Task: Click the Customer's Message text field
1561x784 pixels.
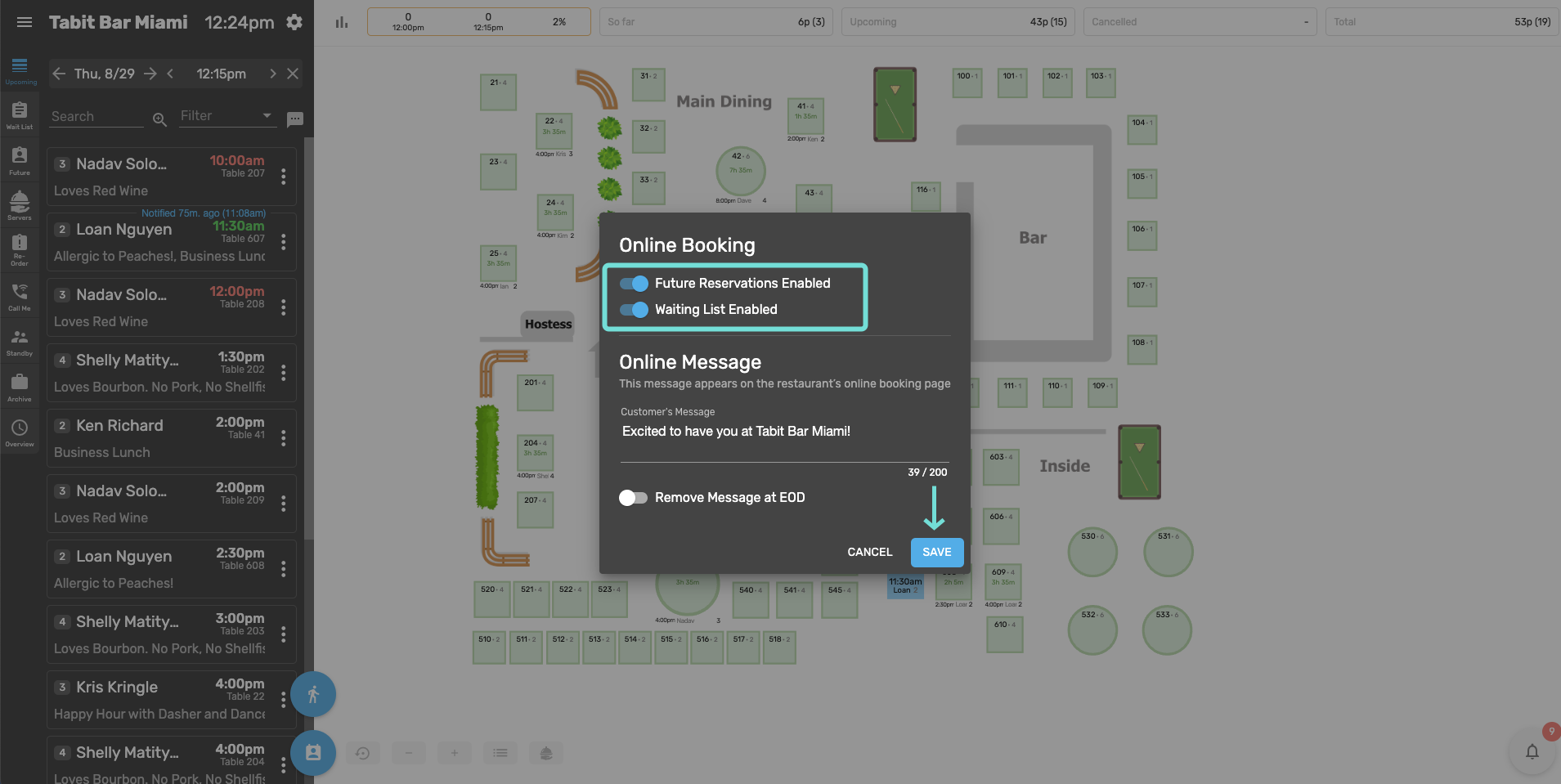Action: pos(783,432)
